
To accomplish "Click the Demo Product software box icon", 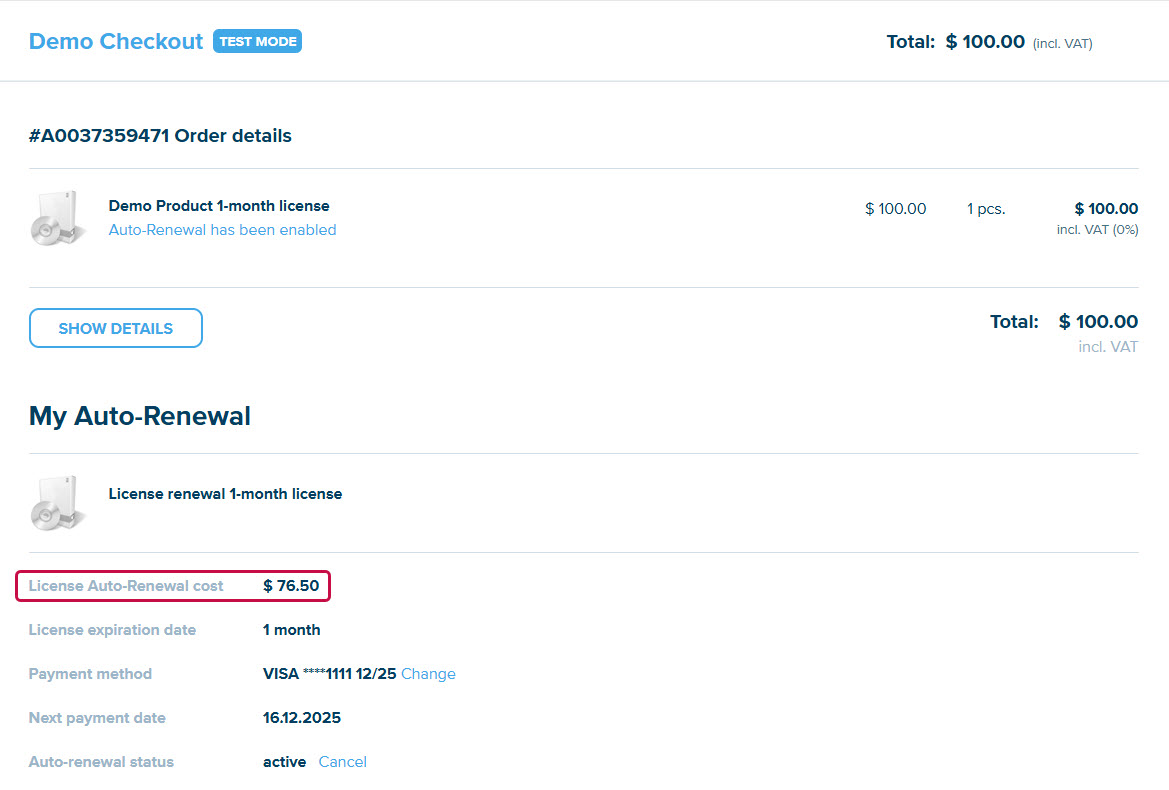I will point(59,218).
